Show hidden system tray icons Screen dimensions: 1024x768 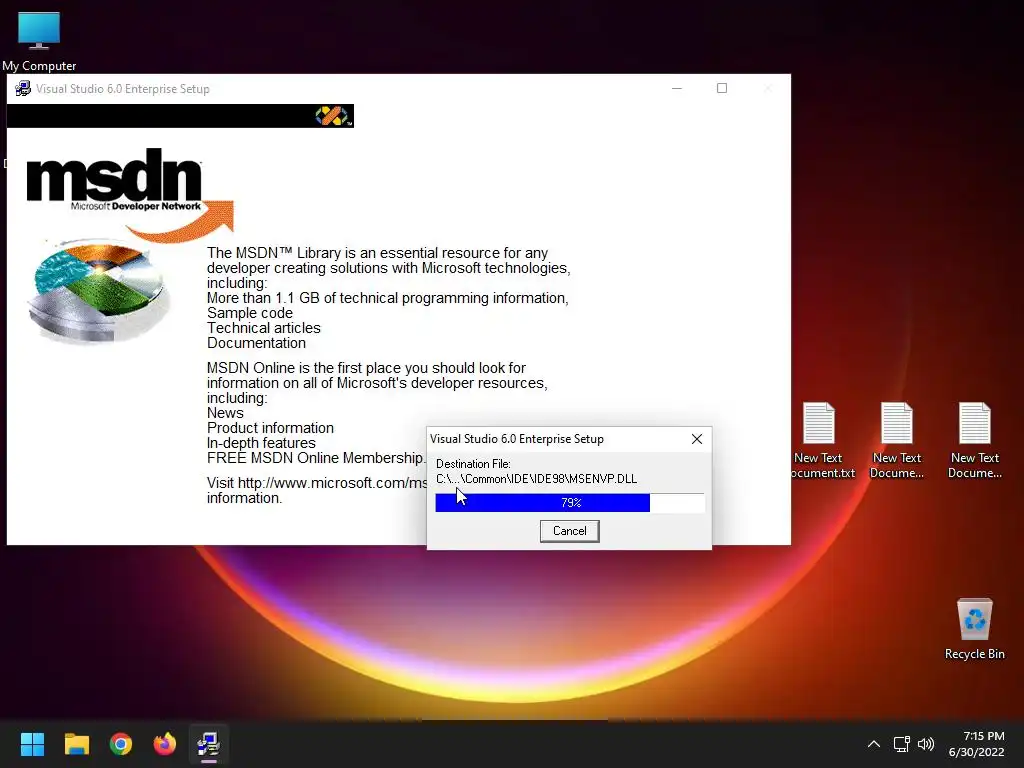point(874,744)
